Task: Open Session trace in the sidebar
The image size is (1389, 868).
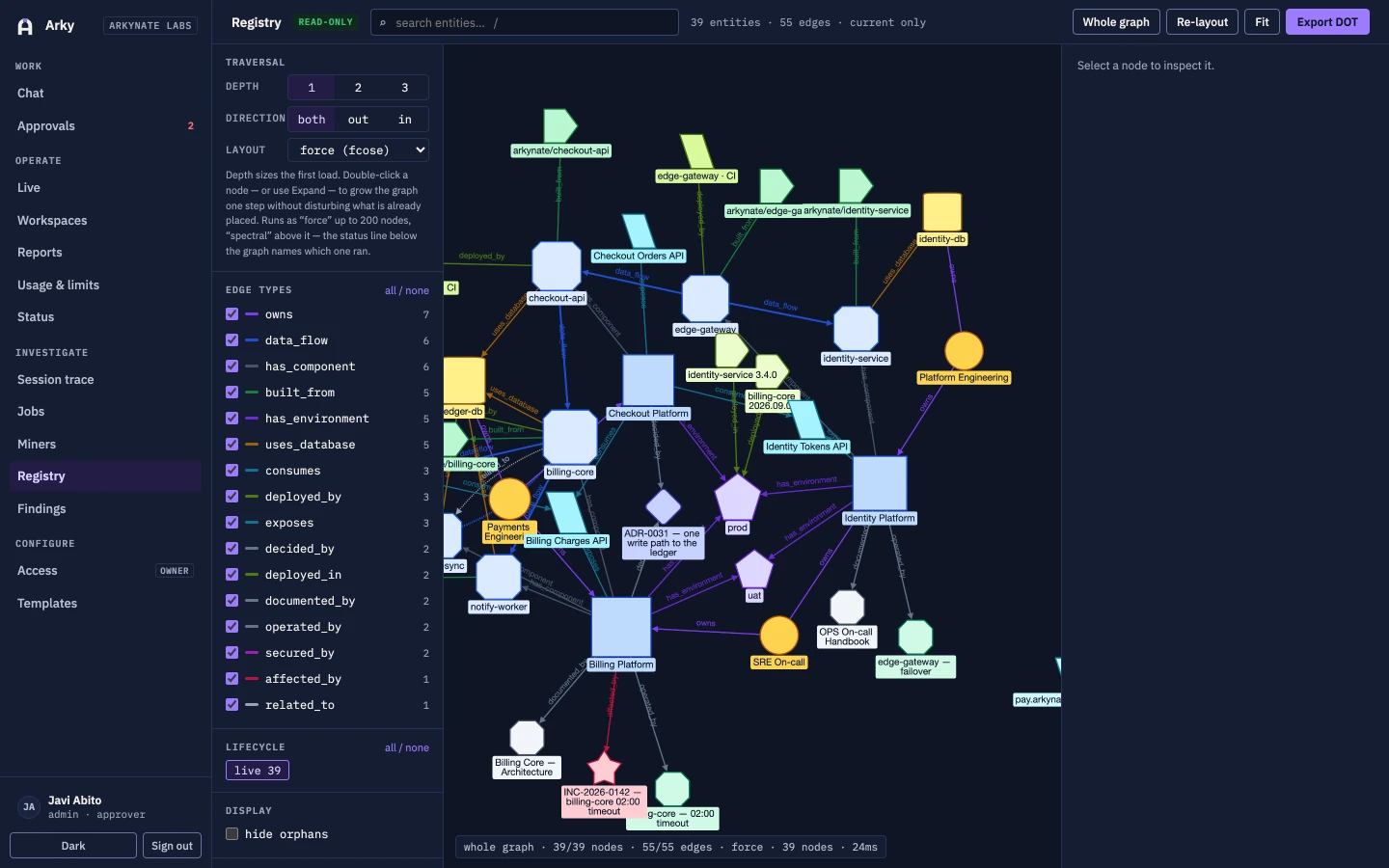Action: point(105,380)
